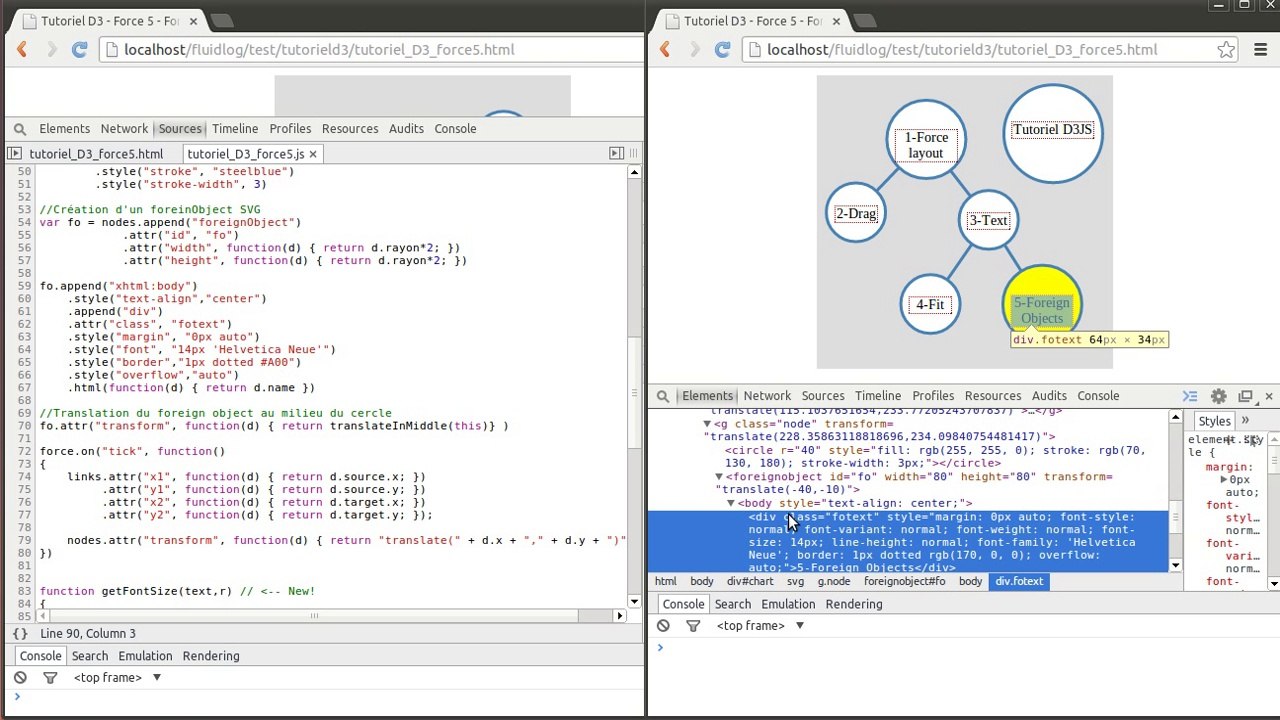
Task: Close the right Tutoriel D3 browser tab
Action: point(834,21)
